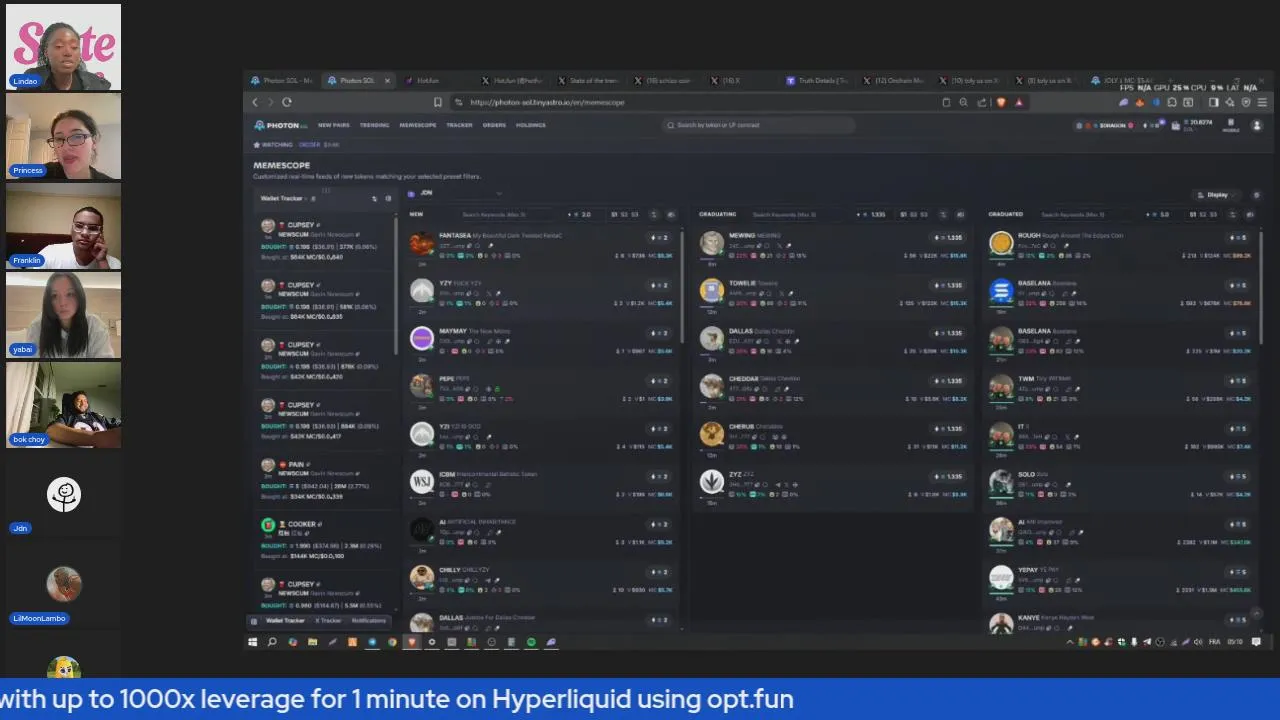Go back with the browser back arrow
Image resolution: width=1280 pixels, height=720 pixels.
pos(255,102)
